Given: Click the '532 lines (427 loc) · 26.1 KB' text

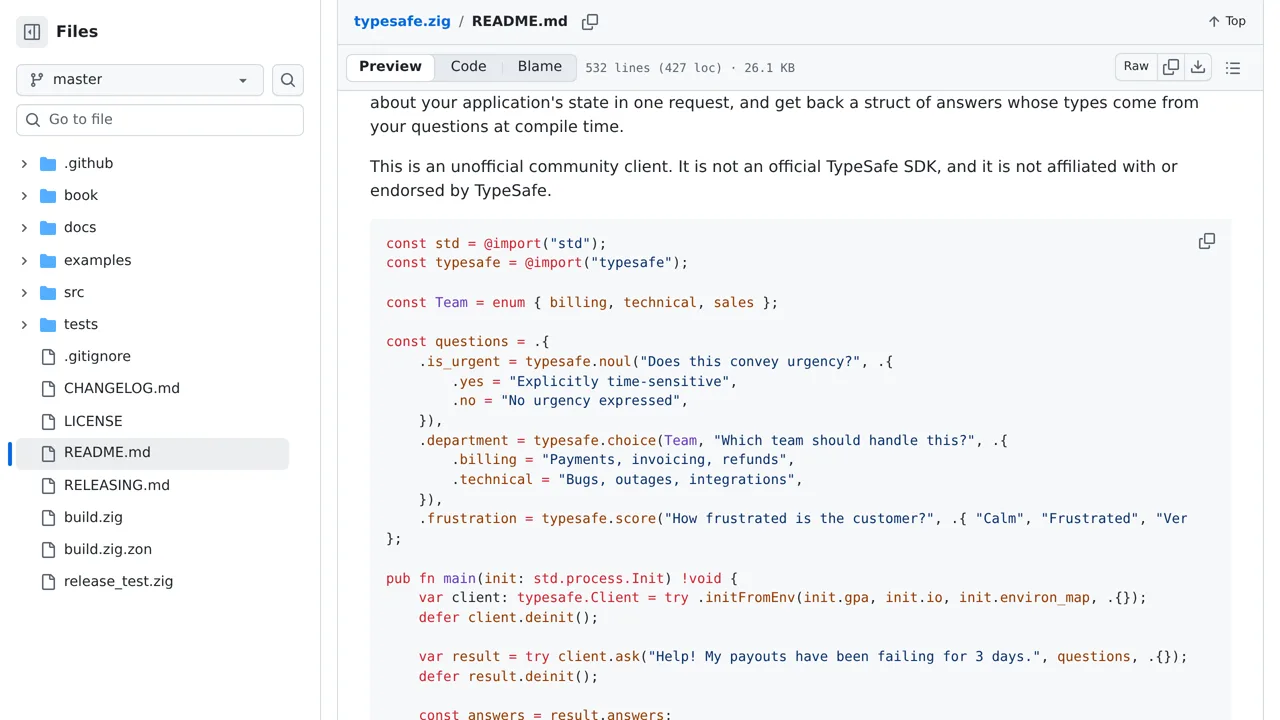Looking at the screenshot, I should pos(690,68).
